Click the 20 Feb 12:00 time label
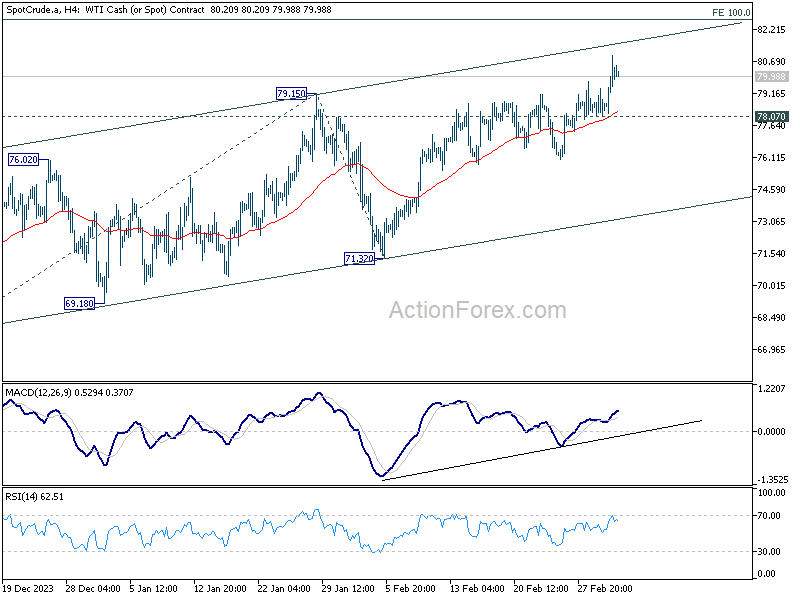This screenshot has height=600, width=800. click(x=541, y=588)
